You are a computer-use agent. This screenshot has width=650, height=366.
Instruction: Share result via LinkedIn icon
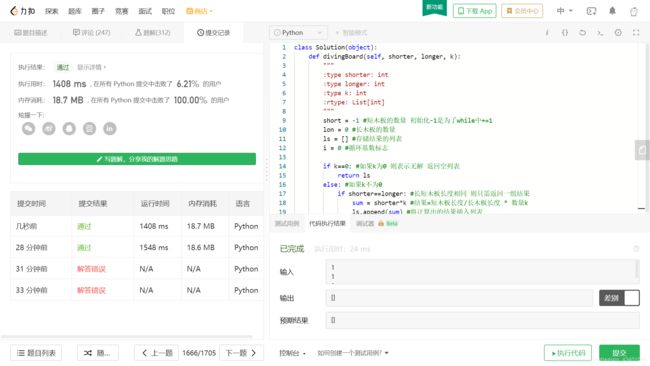click(110, 128)
